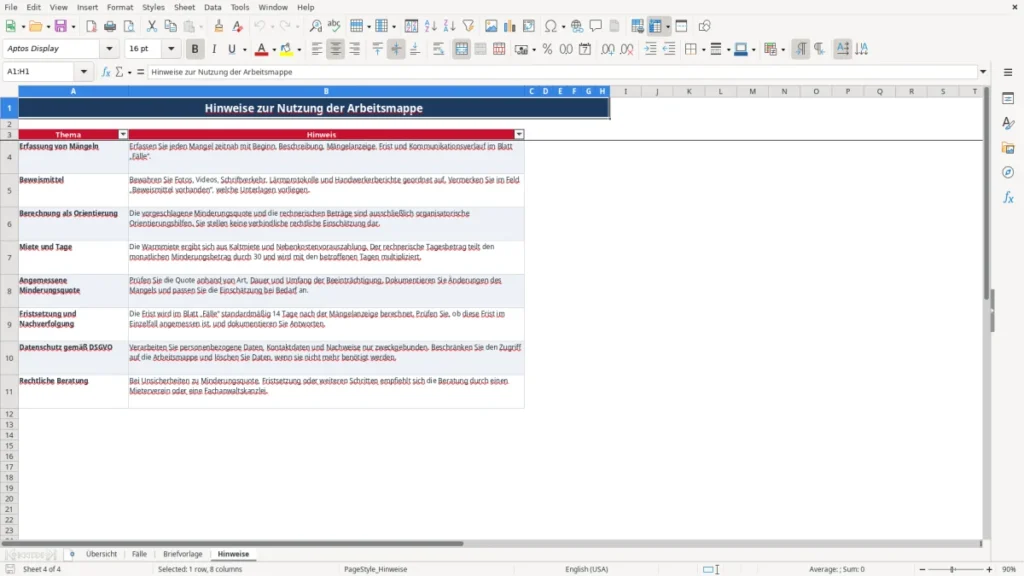Insert a hyperlink
Screen dimensions: 1024x576
tap(577, 26)
